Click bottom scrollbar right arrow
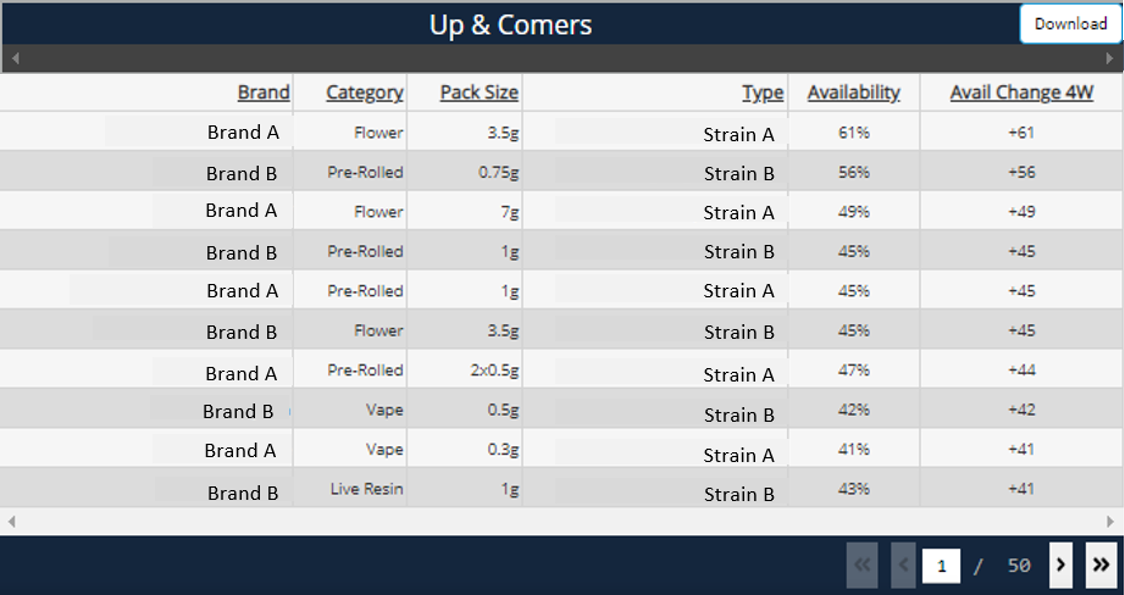Viewport: 1124px width, 595px height. tap(1110, 521)
